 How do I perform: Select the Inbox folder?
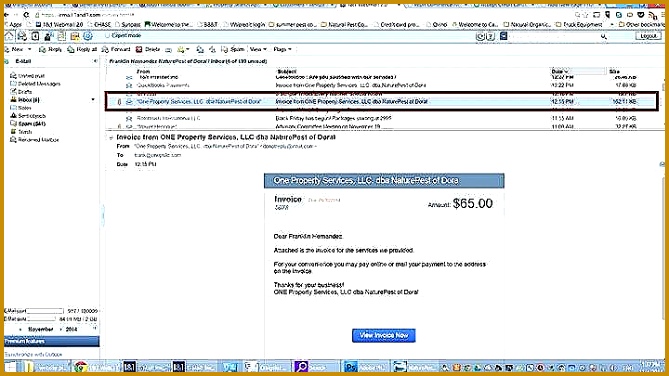(25, 100)
